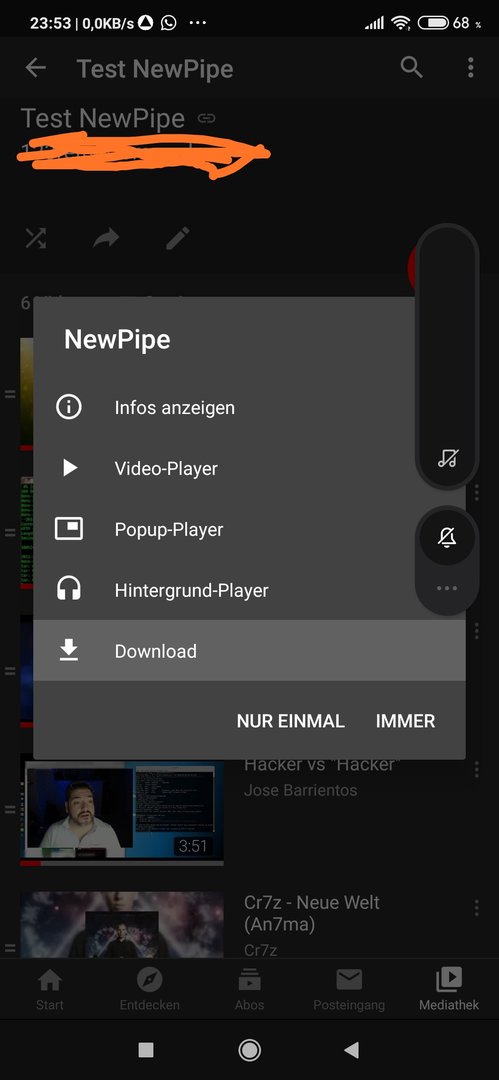The image size is (499, 1080).
Task: Tap the play triangle icon
Action: click(x=70, y=468)
